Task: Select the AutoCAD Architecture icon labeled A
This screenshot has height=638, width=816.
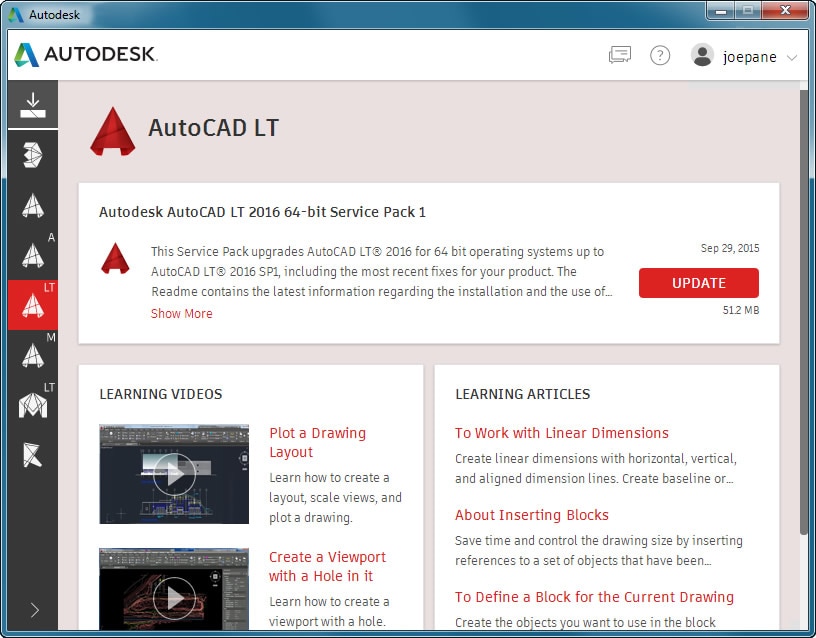Action: click(32, 255)
